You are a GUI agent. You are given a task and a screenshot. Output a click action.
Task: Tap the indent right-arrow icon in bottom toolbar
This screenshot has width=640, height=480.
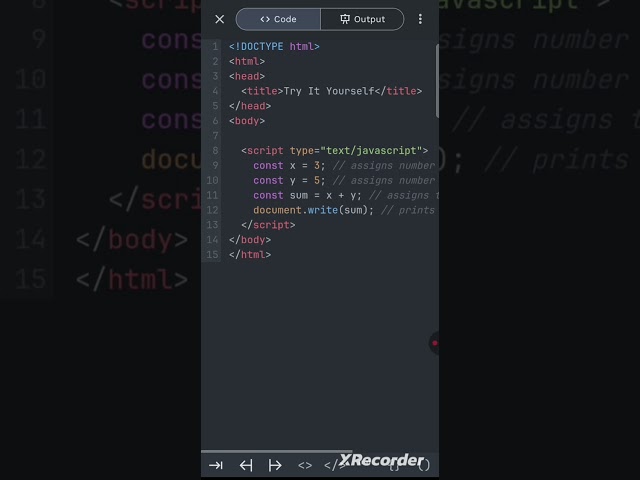click(275, 465)
